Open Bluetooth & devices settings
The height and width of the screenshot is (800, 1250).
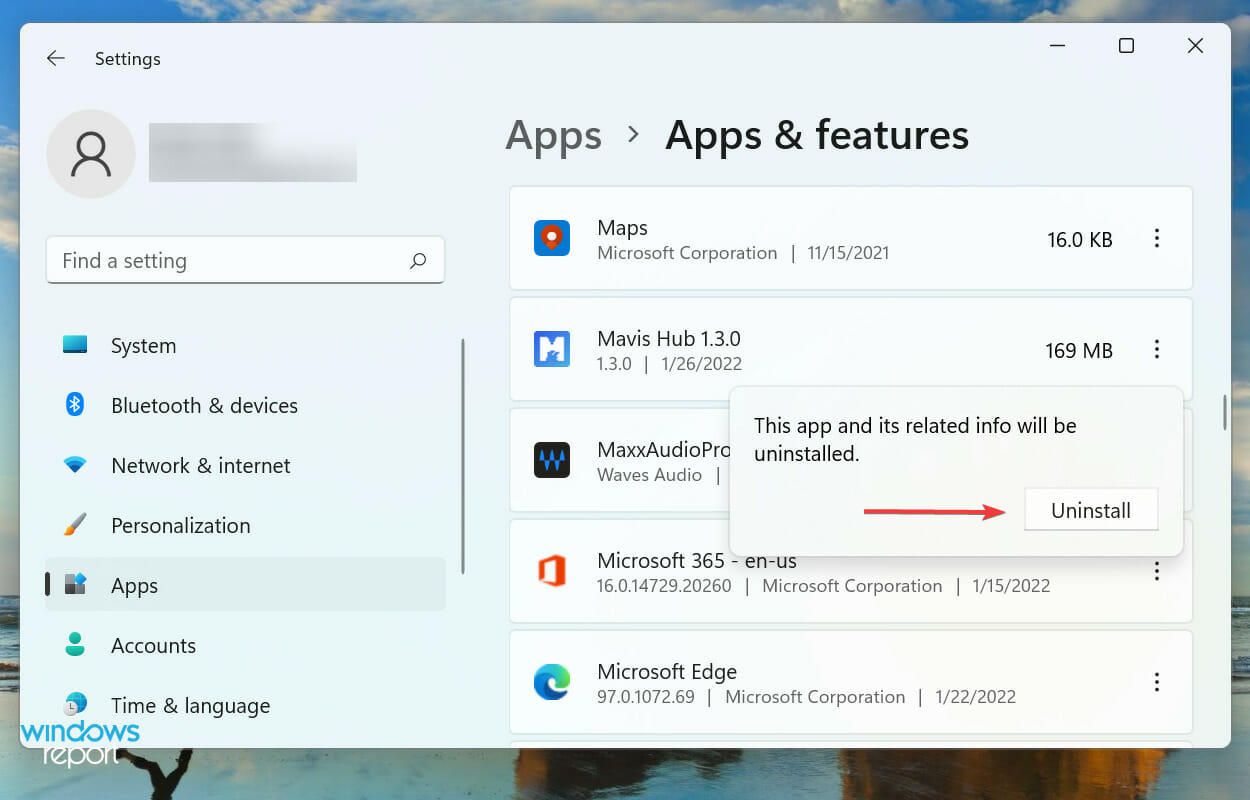245,405
